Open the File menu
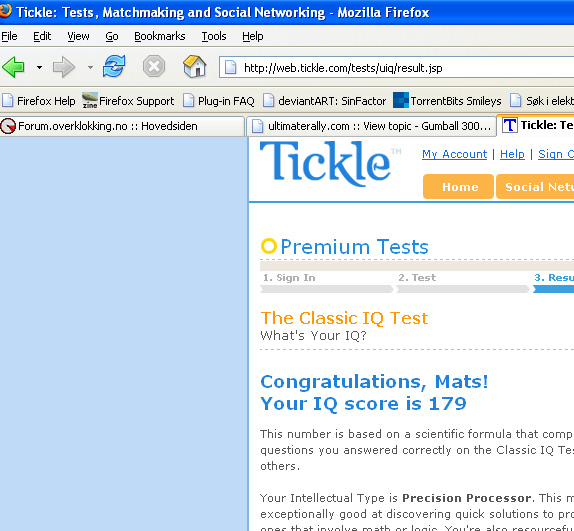Screen dimensions: 574x531 click(9, 36)
